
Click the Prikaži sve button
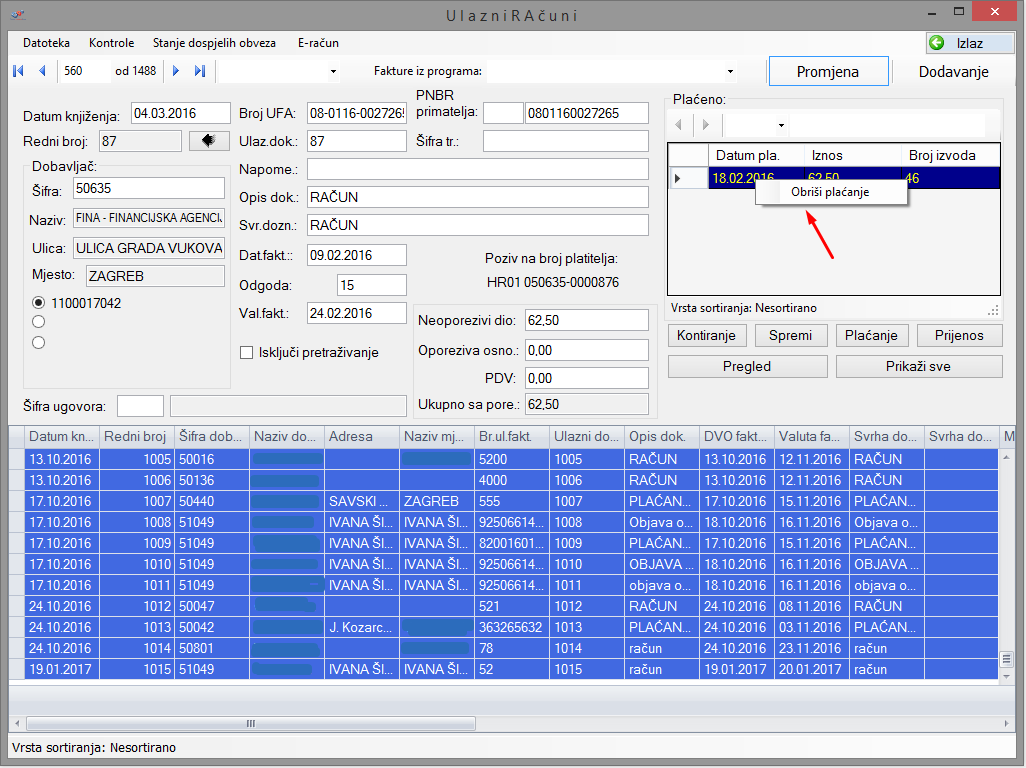coord(918,366)
